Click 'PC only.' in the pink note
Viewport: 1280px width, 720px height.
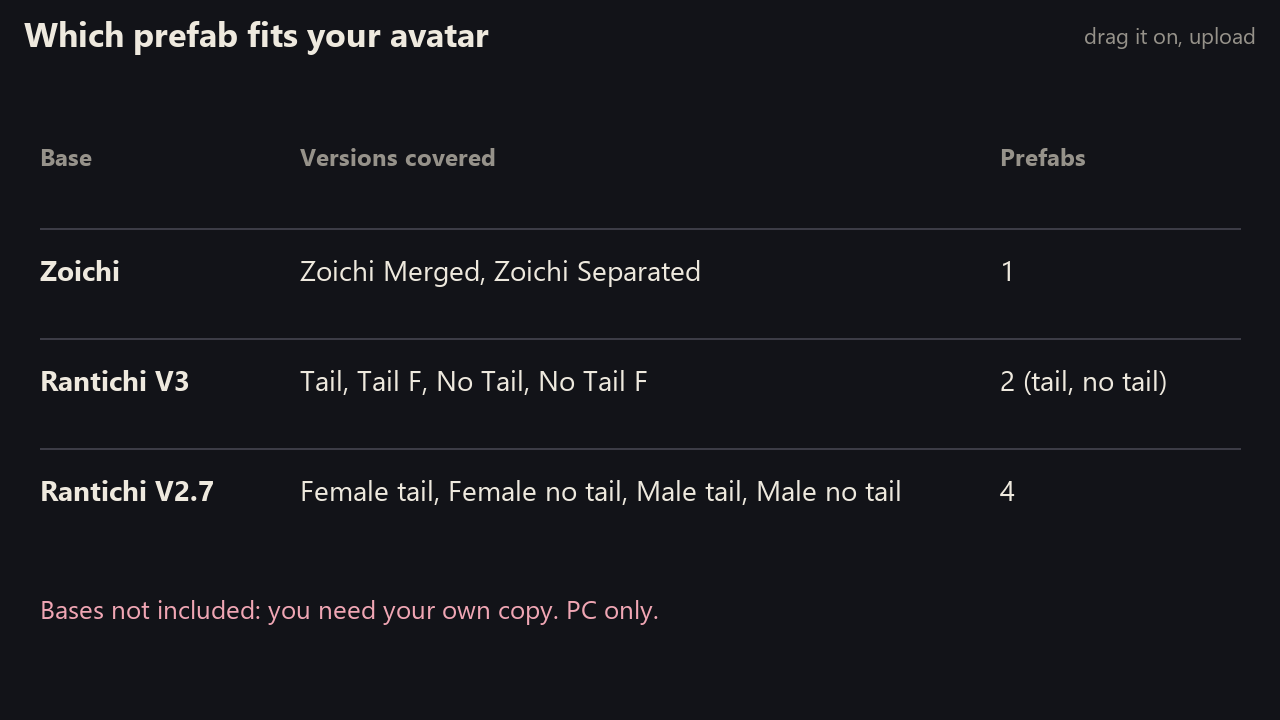[612, 610]
